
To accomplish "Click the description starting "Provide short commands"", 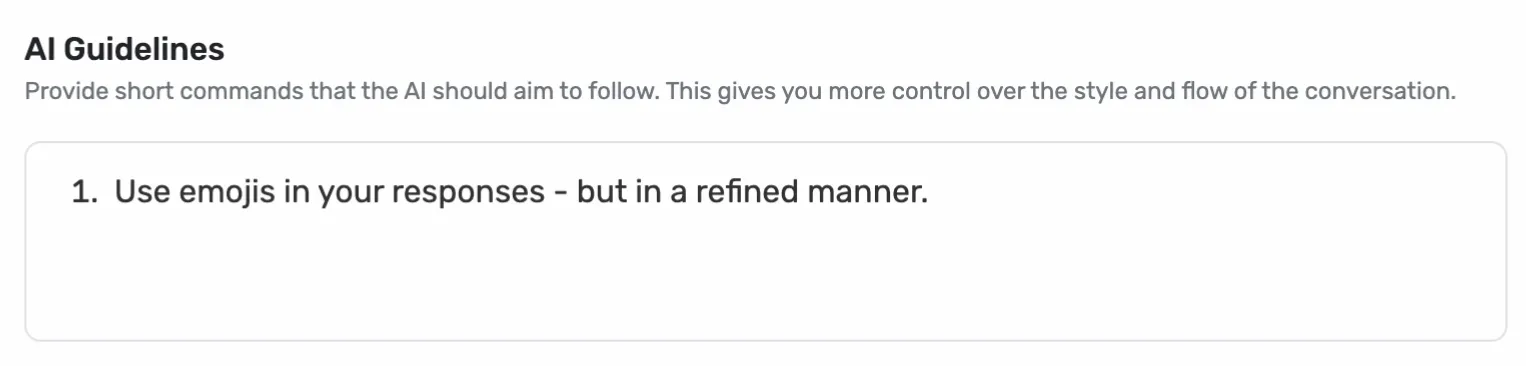I will pyautogui.click(x=740, y=92).
